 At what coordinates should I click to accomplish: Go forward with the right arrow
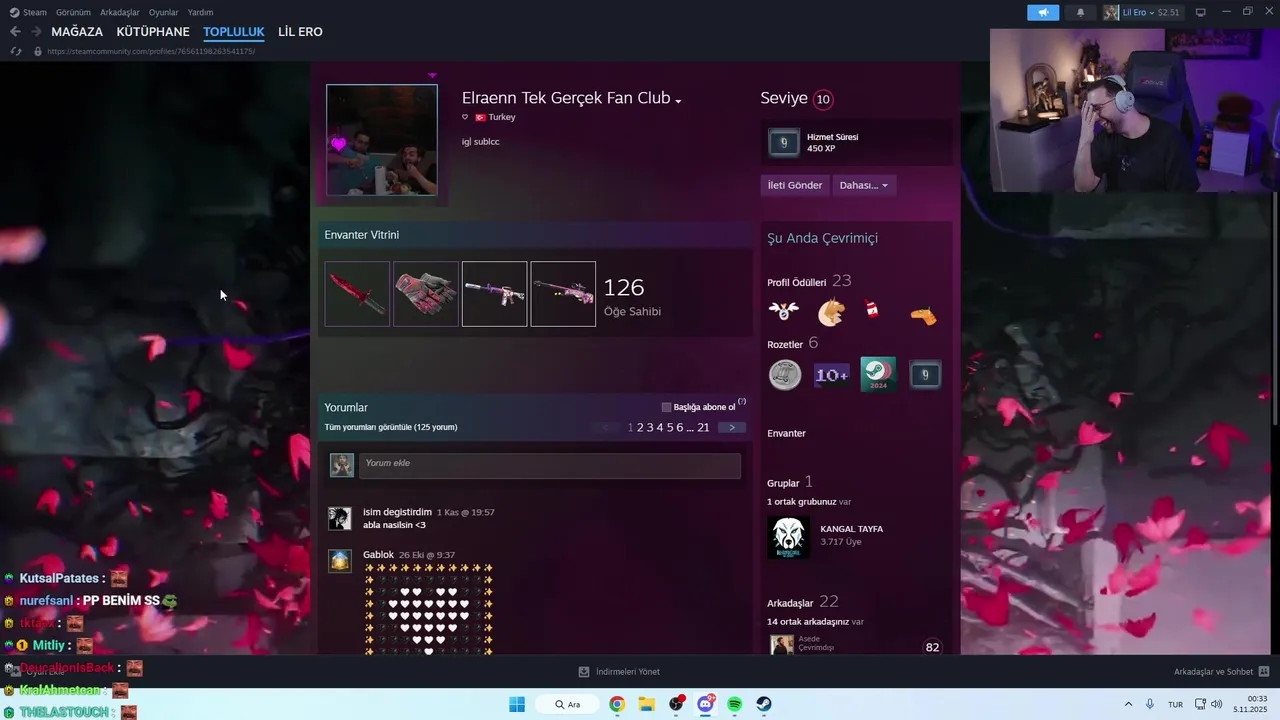tap(36, 32)
